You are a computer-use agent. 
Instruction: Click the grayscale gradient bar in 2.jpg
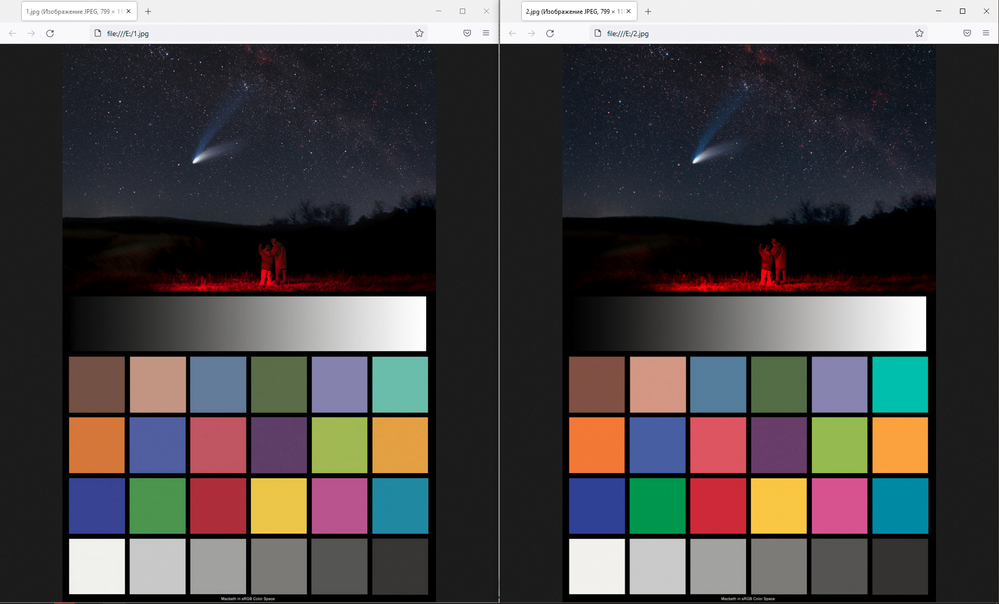(x=748, y=324)
